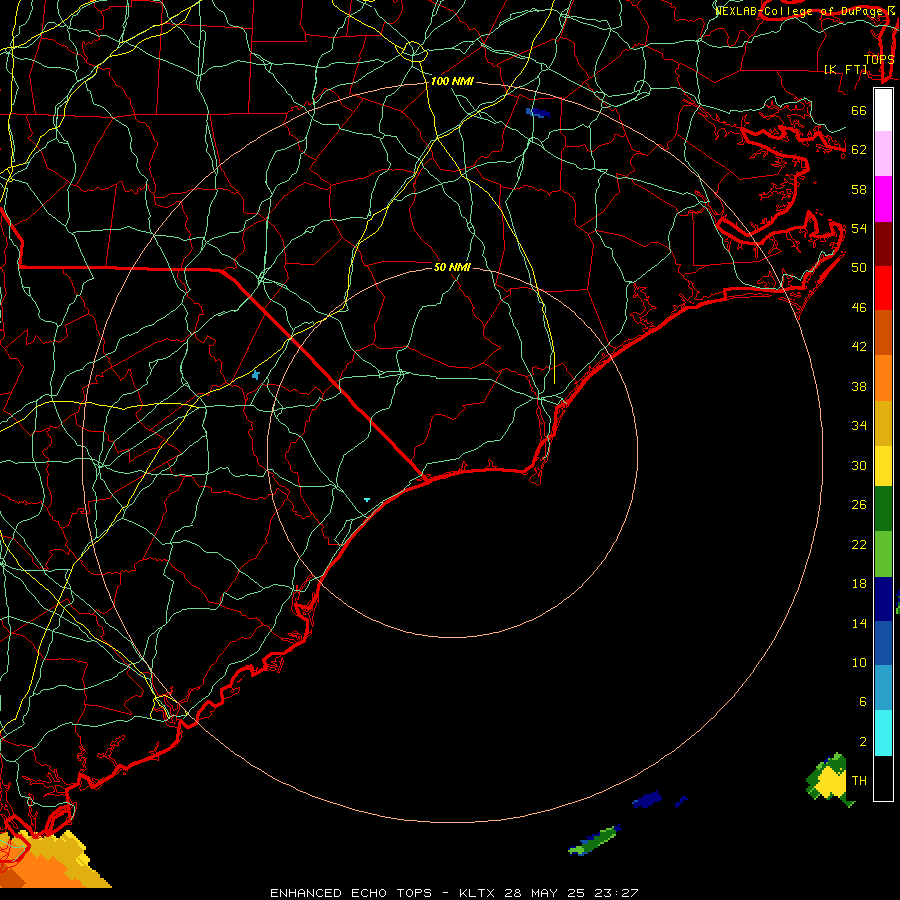Click the '30' legend value
Viewport: 900px width, 900px height.
pyautogui.click(x=859, y=465)
